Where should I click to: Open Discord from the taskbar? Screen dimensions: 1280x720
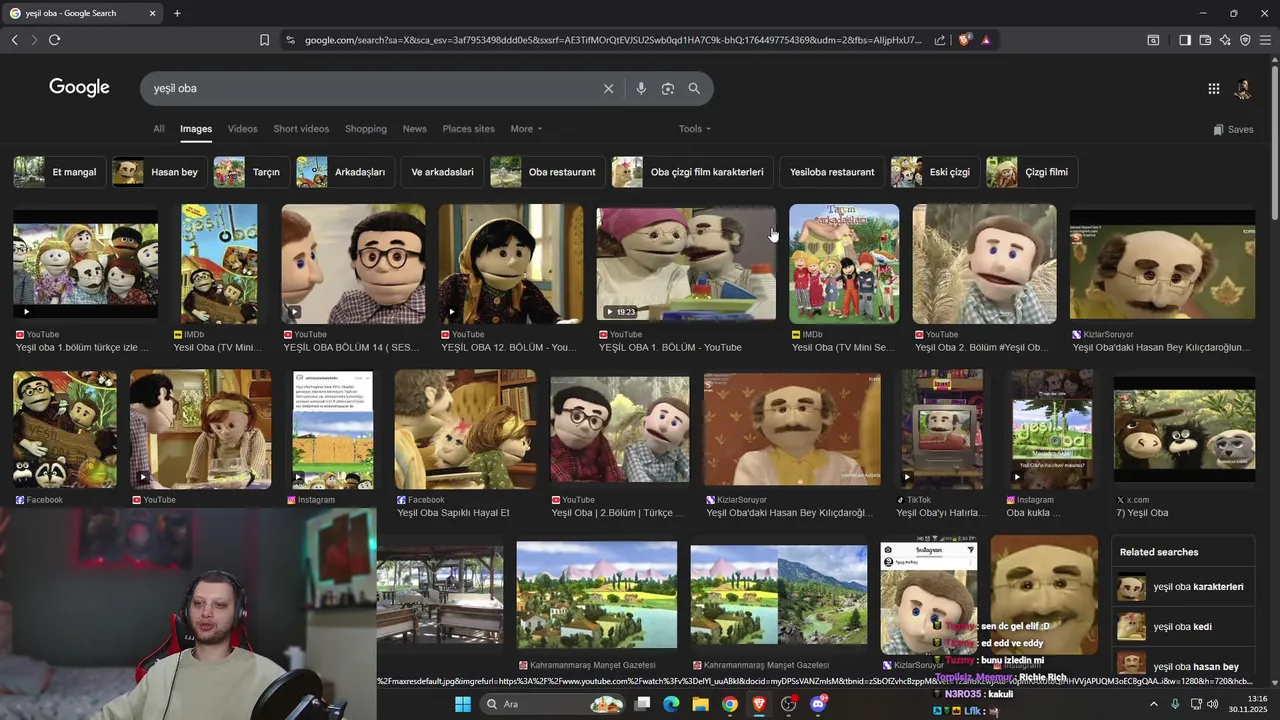pos(818,704)
